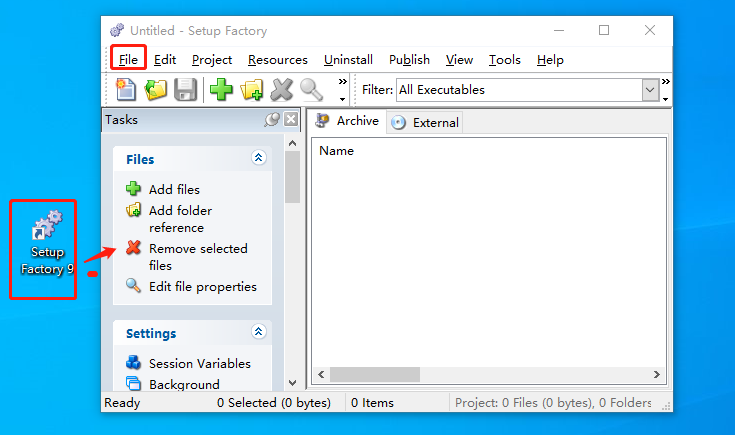Viewport: 735px width, 435px height.
Task: Click the Settings group header title
Action: pos(151,333)
